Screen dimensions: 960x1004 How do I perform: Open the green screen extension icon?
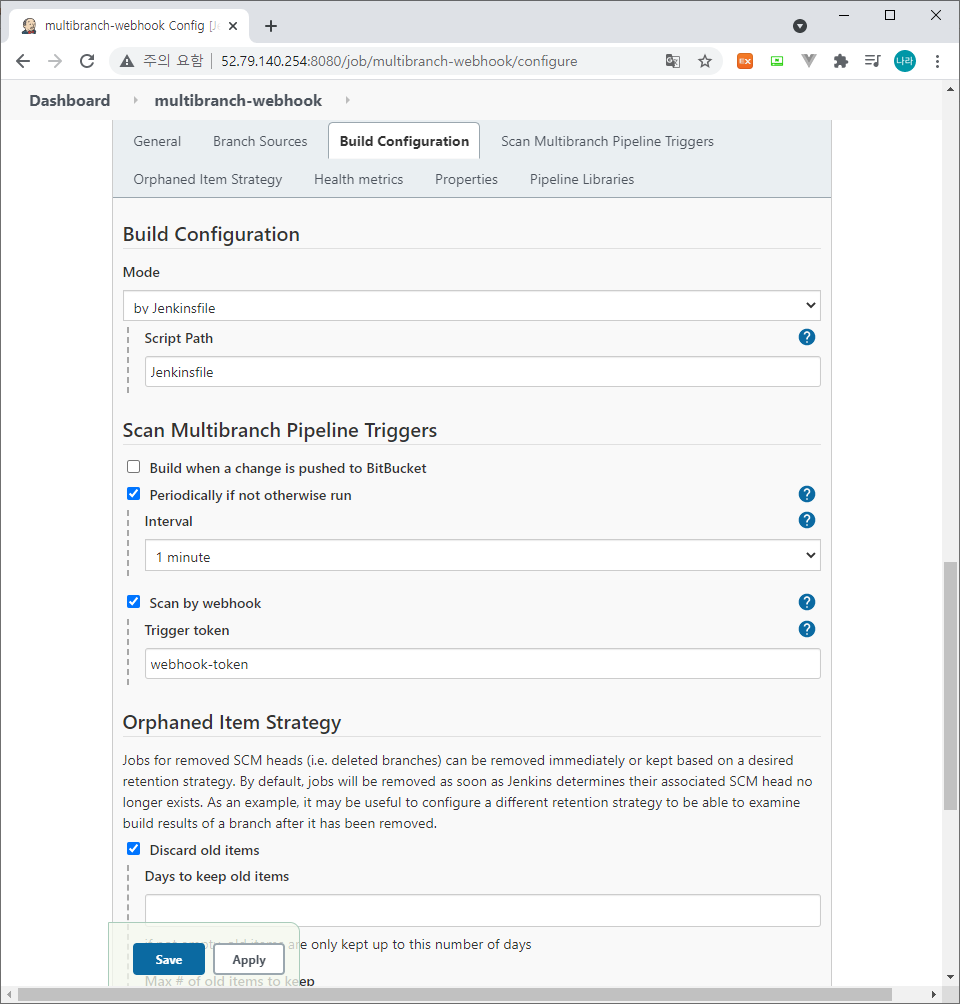pos(777,61)
